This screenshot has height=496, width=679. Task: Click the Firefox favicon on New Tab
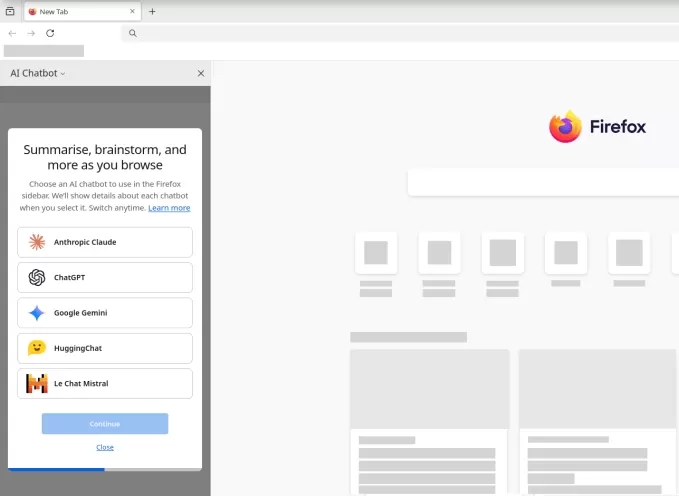point(32,12)
